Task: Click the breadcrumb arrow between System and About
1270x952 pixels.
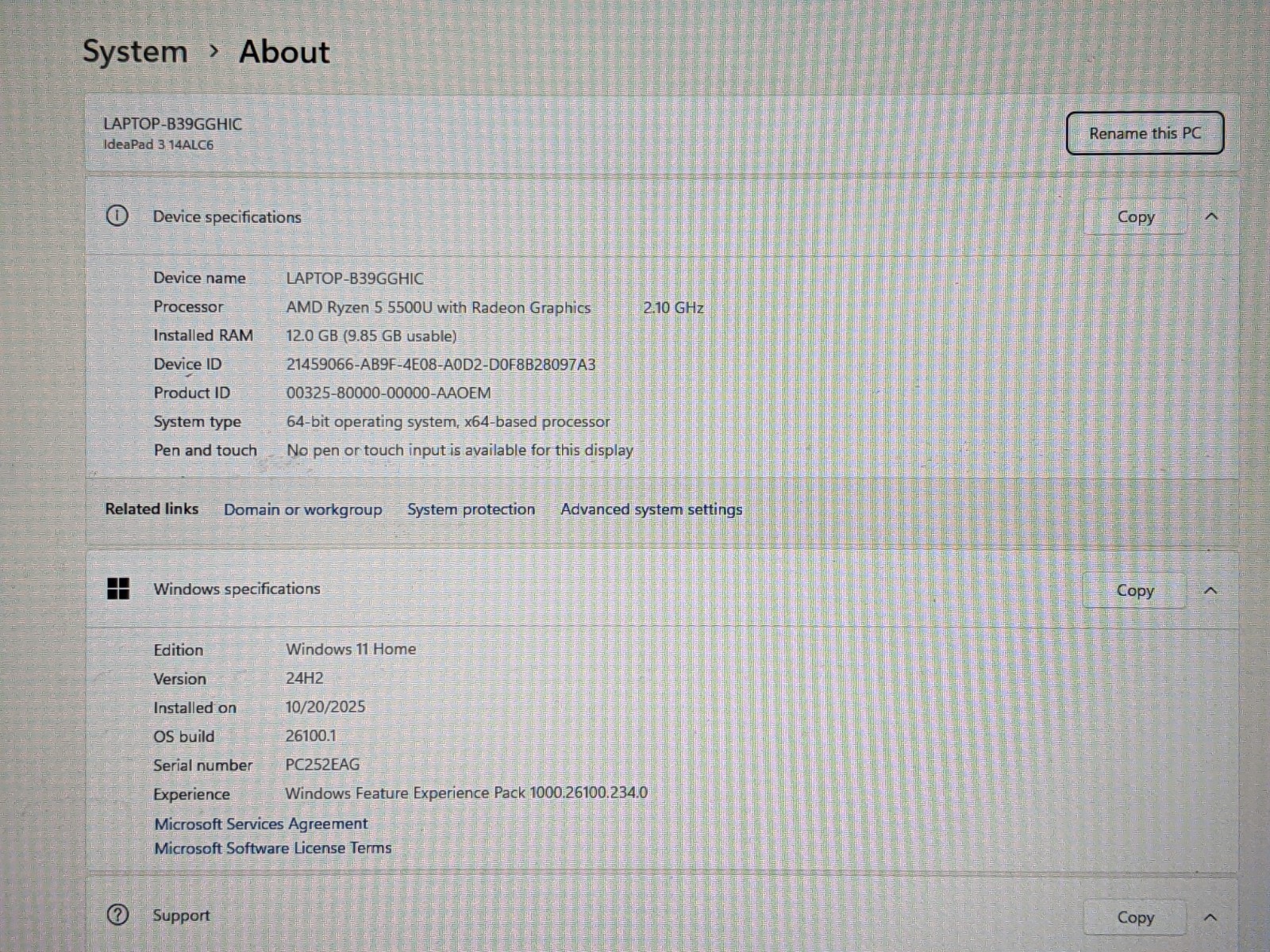Action: (214, 52)
